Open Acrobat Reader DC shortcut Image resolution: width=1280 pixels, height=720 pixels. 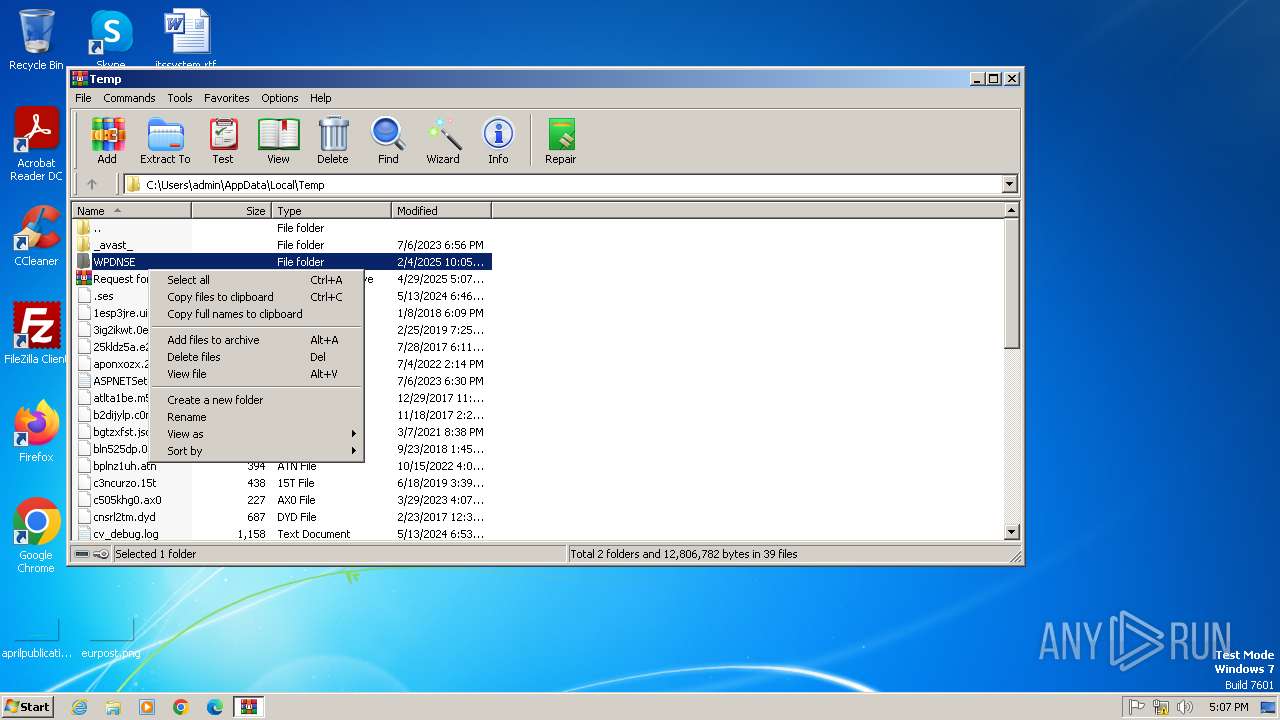pyautogui.click(x=36, y=144)
